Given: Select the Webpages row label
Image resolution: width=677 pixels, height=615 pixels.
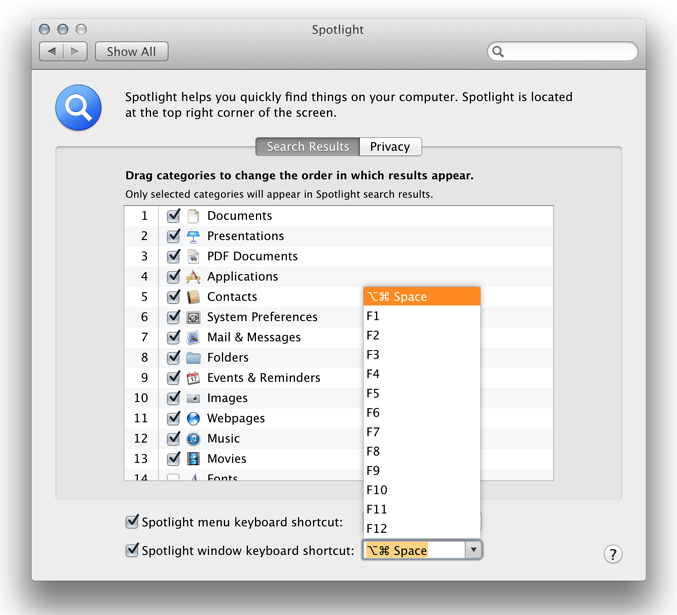Looking at the screenshot, I should (236, 418).
